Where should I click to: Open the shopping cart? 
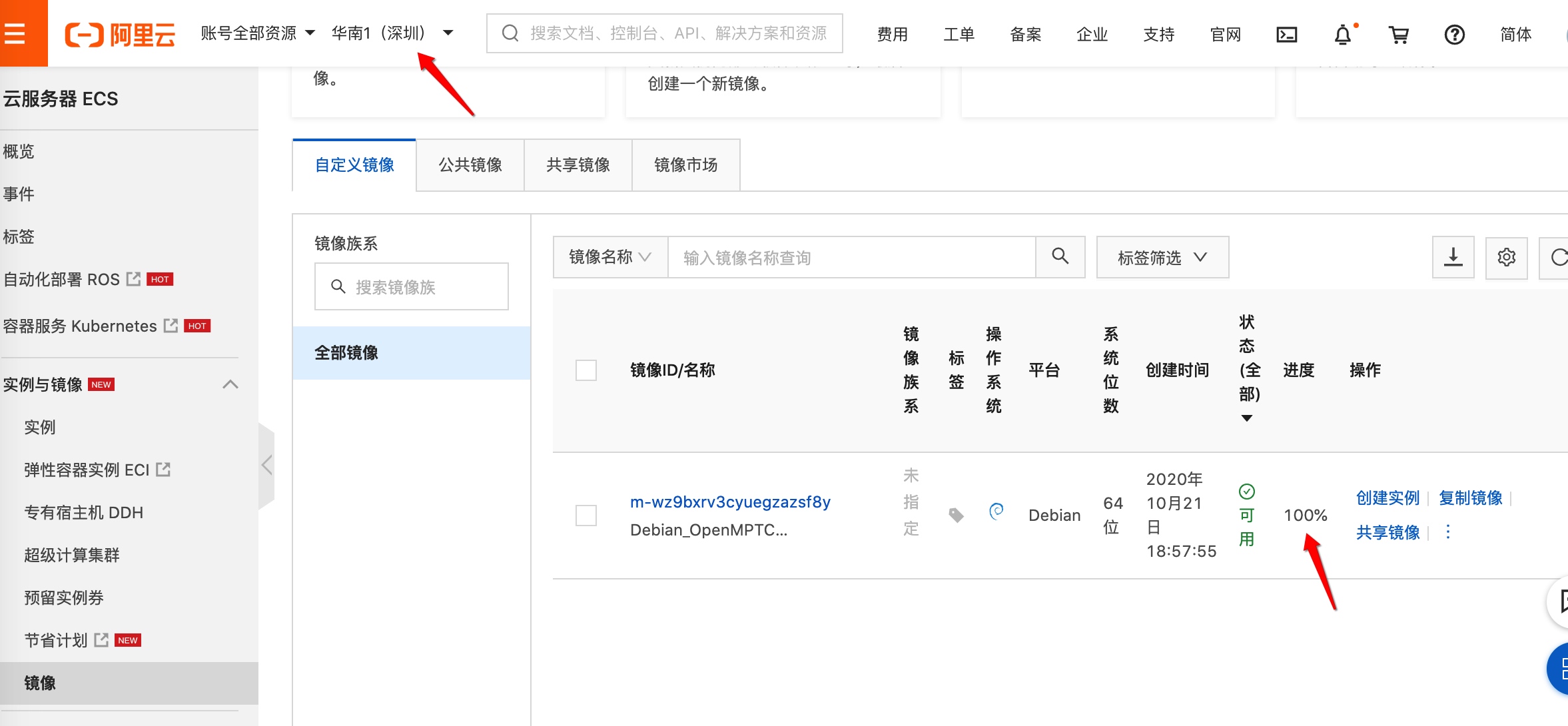pyautogui.click(x=1398, y=35)
